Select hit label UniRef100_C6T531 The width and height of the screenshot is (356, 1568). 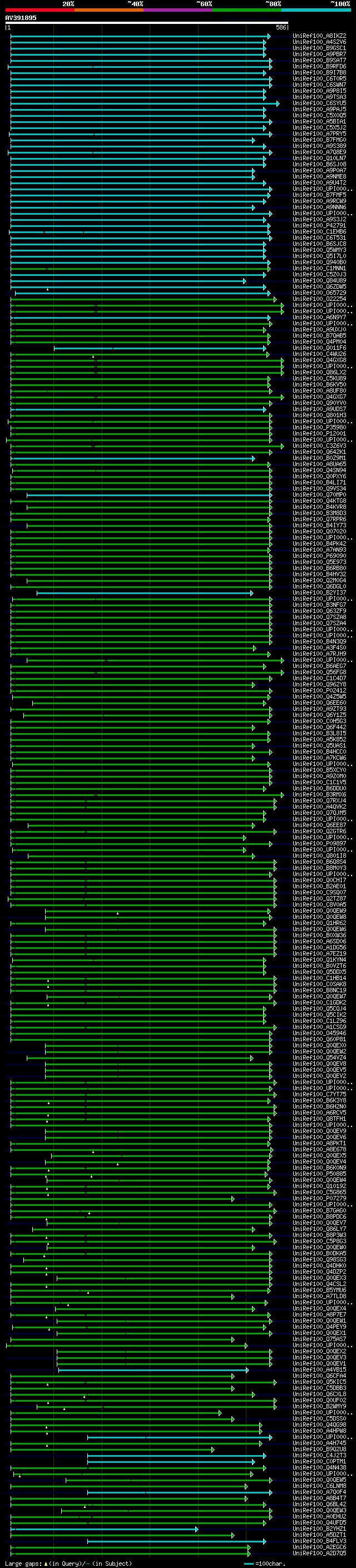(x=319, y=238)
